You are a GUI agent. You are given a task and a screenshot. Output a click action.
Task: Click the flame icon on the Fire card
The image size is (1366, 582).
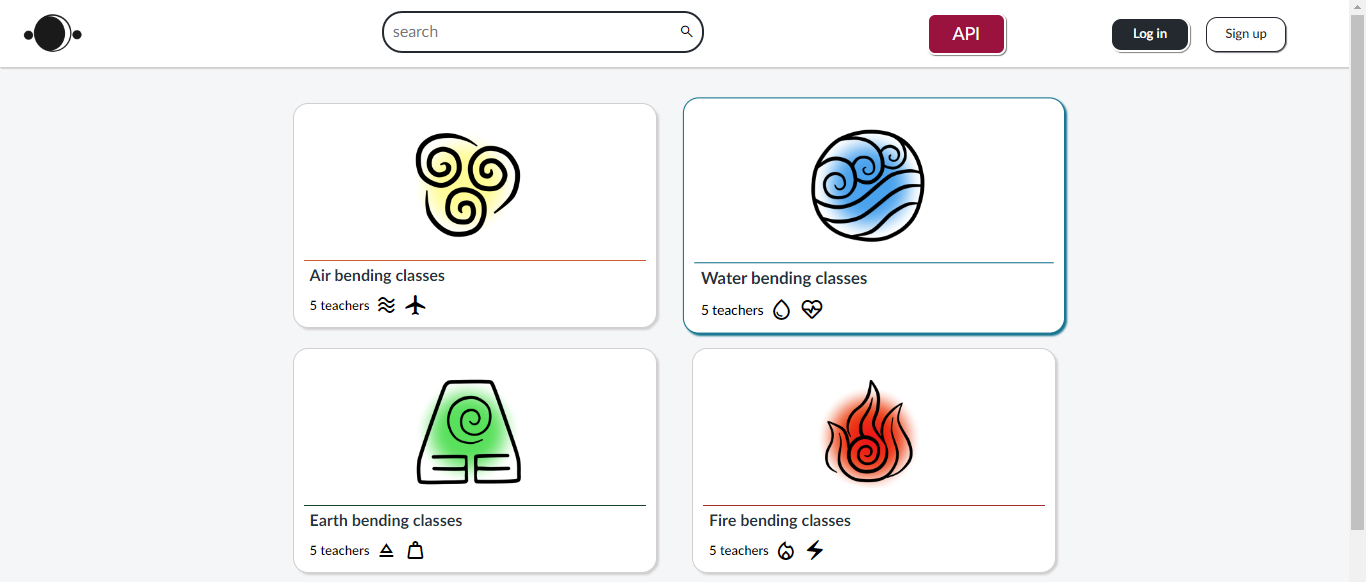click(786, 550)
